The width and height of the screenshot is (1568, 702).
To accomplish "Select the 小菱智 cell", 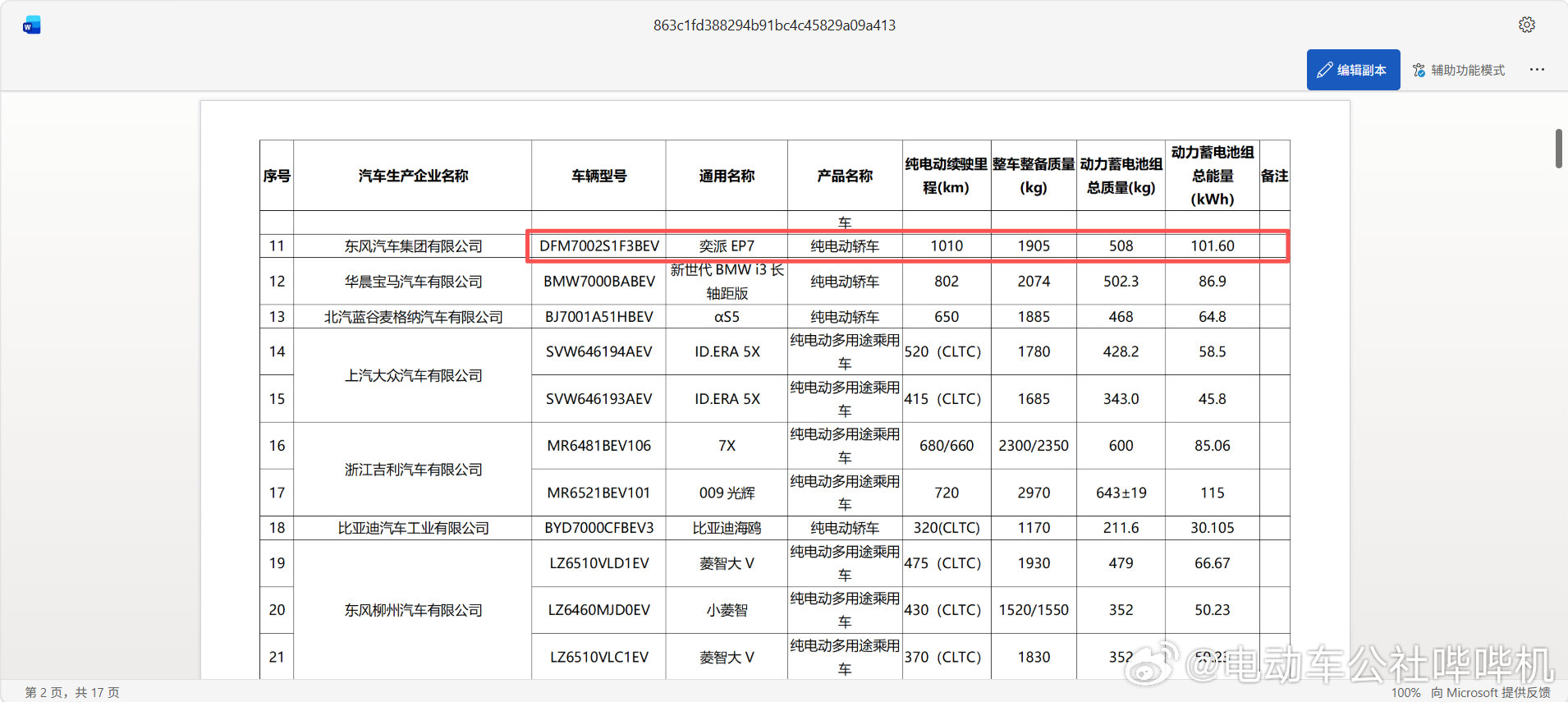I will pos(727,610).
